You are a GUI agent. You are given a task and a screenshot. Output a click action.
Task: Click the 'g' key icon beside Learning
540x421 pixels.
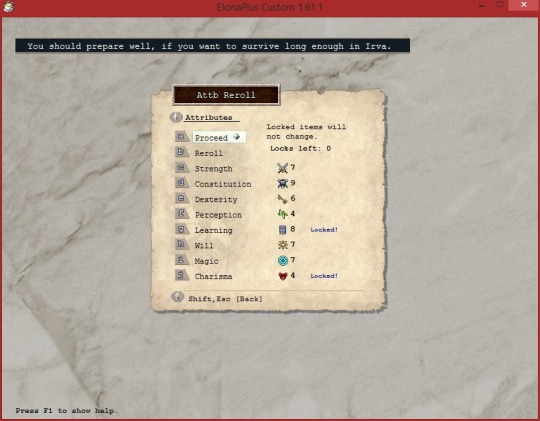[181, 229]
